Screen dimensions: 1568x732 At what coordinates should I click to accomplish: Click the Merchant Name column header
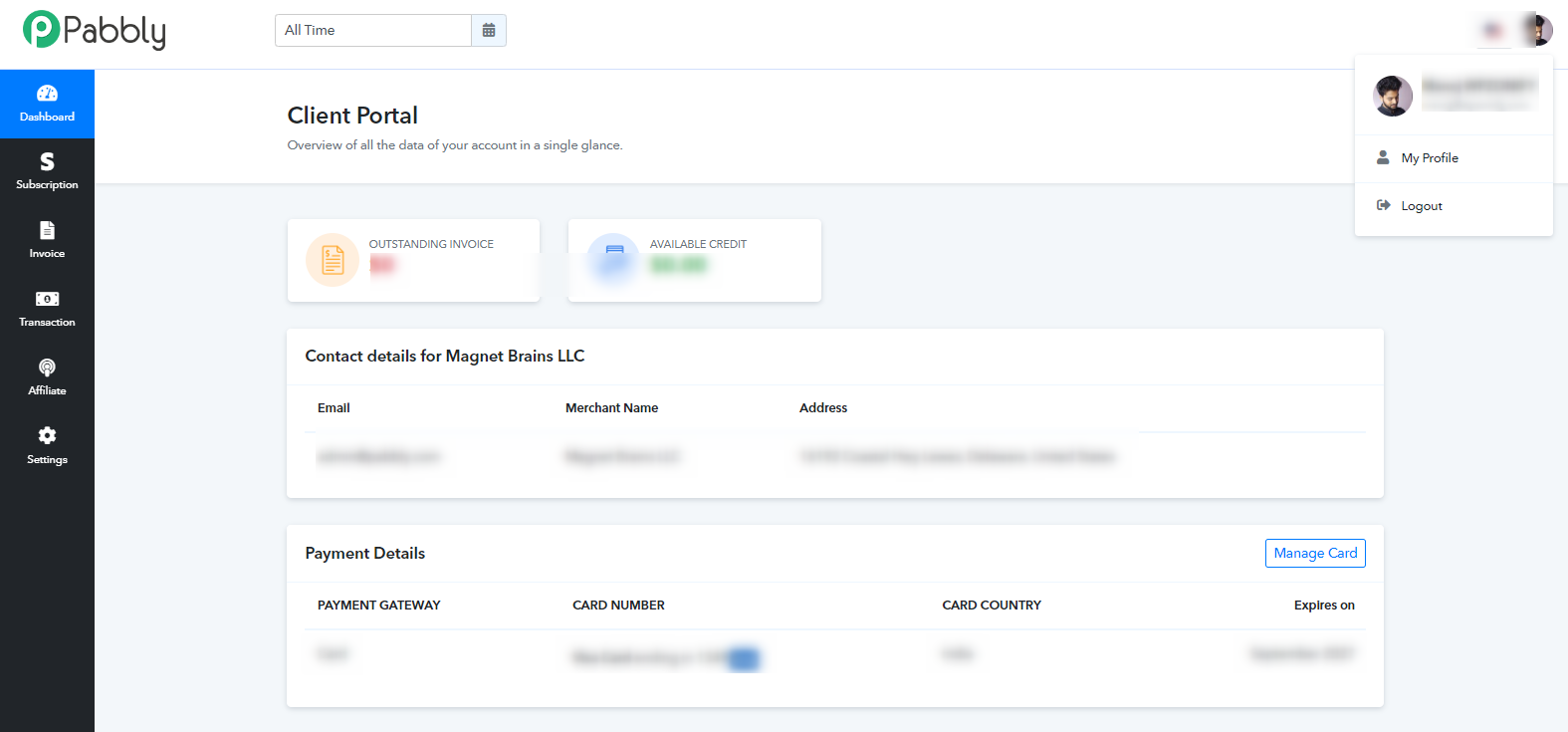611,408
